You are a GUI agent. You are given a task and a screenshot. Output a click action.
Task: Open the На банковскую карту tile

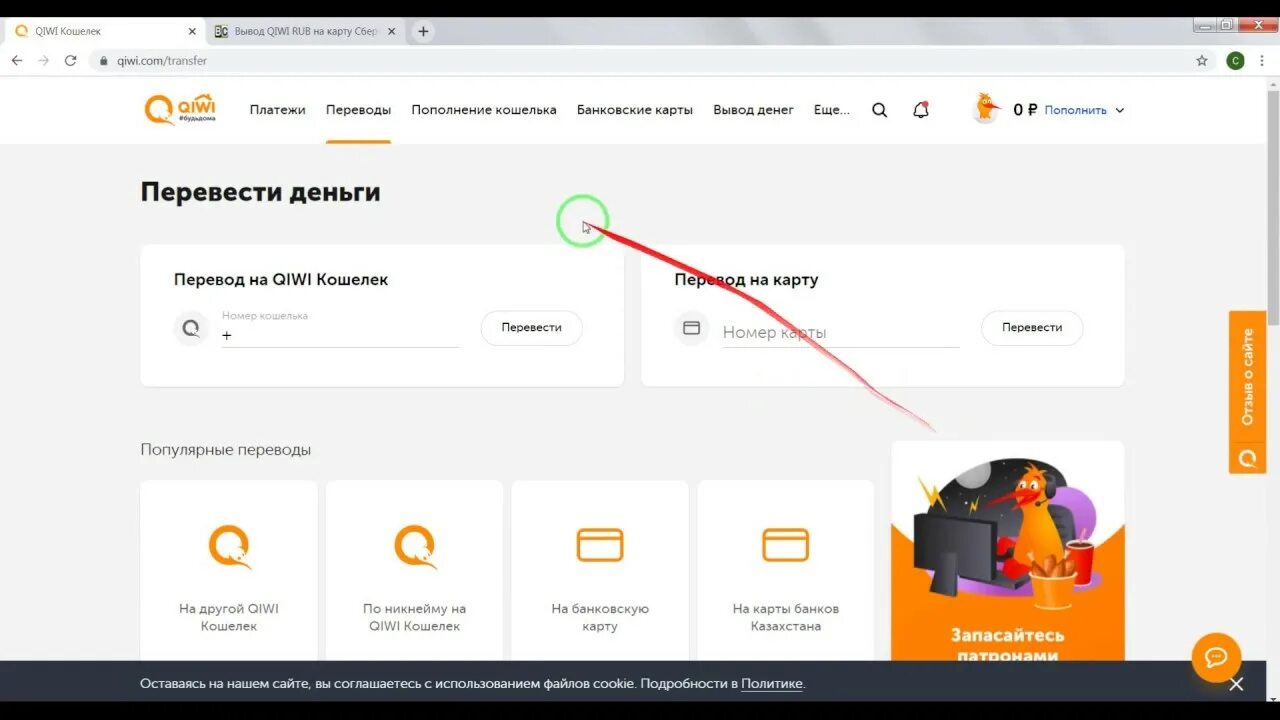click(600, 571)
